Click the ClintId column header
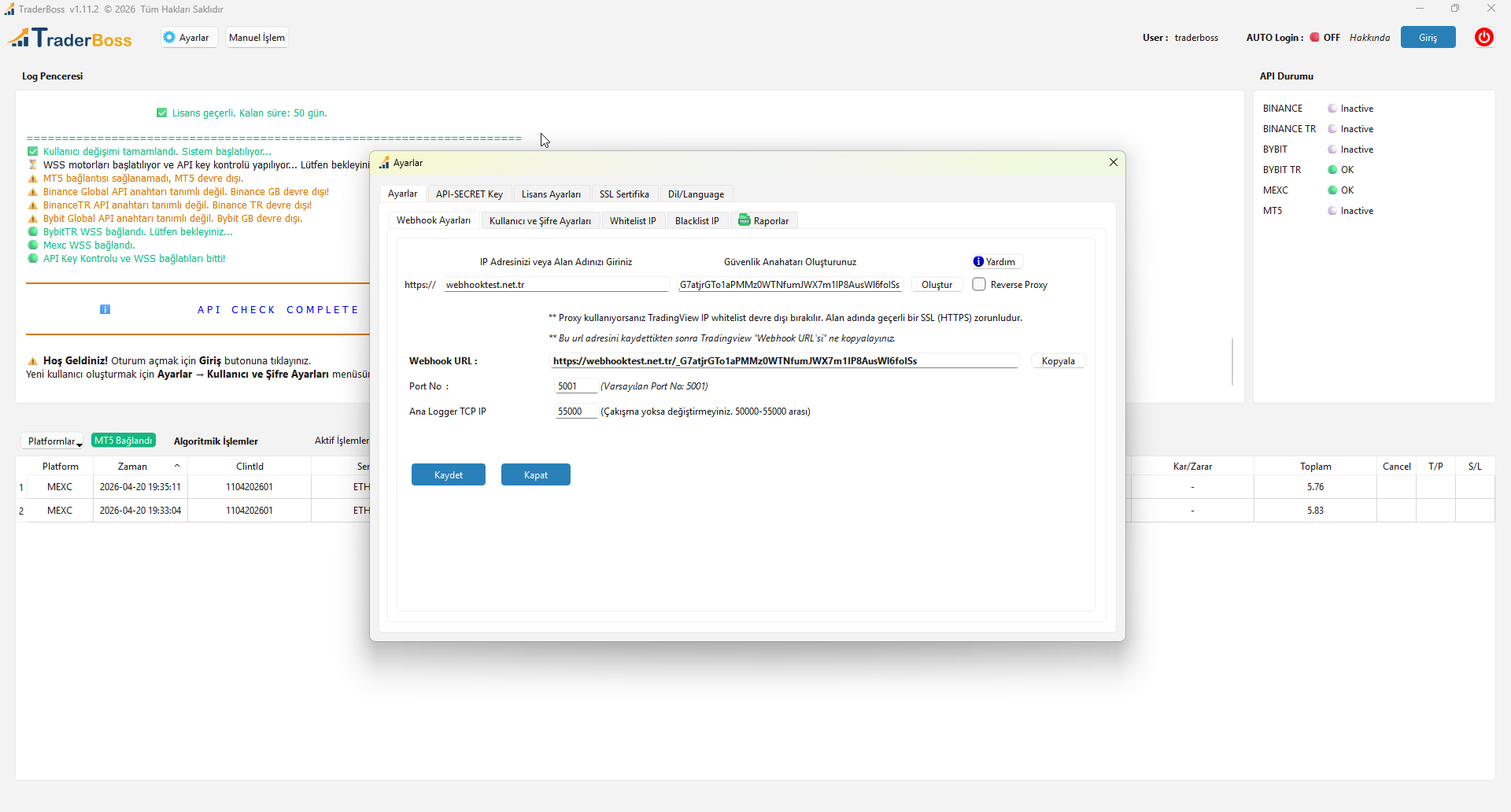 point(249,467)
